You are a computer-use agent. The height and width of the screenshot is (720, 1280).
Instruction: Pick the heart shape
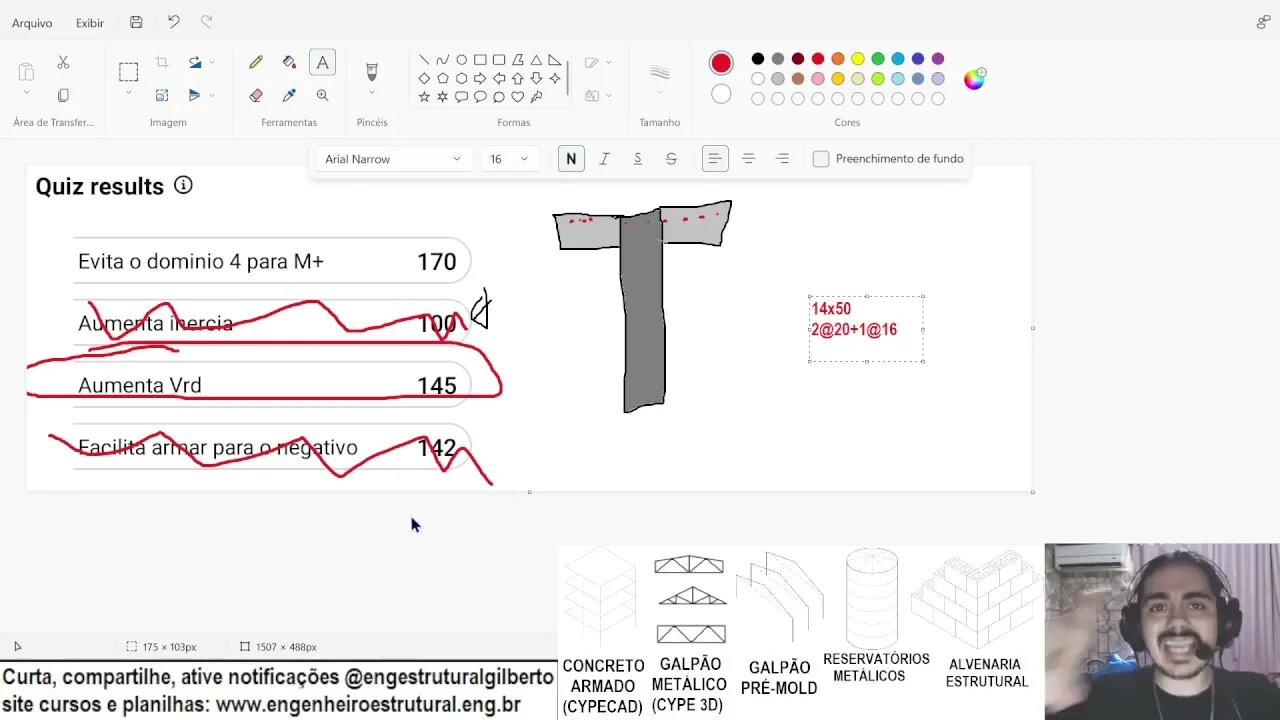[x=517, y=97]
